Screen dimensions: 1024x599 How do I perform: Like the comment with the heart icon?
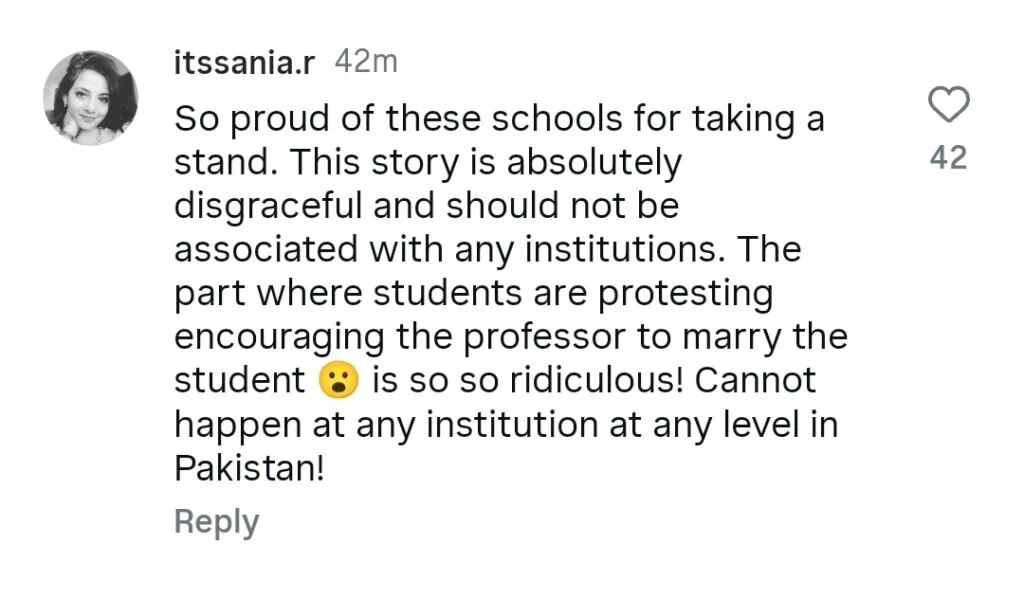pyautogui.click(x=948, y=105)
